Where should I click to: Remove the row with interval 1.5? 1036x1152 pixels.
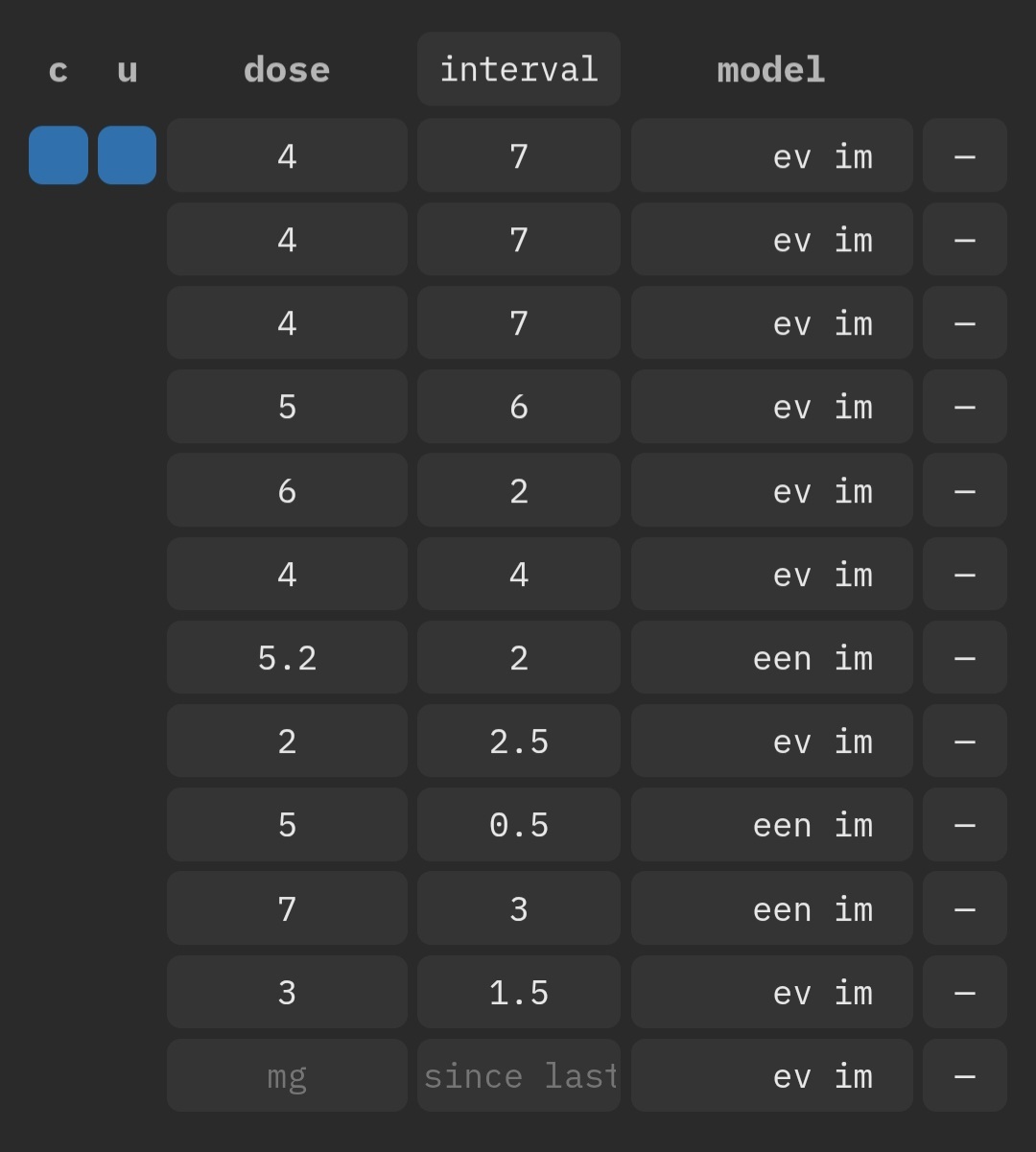964,992
